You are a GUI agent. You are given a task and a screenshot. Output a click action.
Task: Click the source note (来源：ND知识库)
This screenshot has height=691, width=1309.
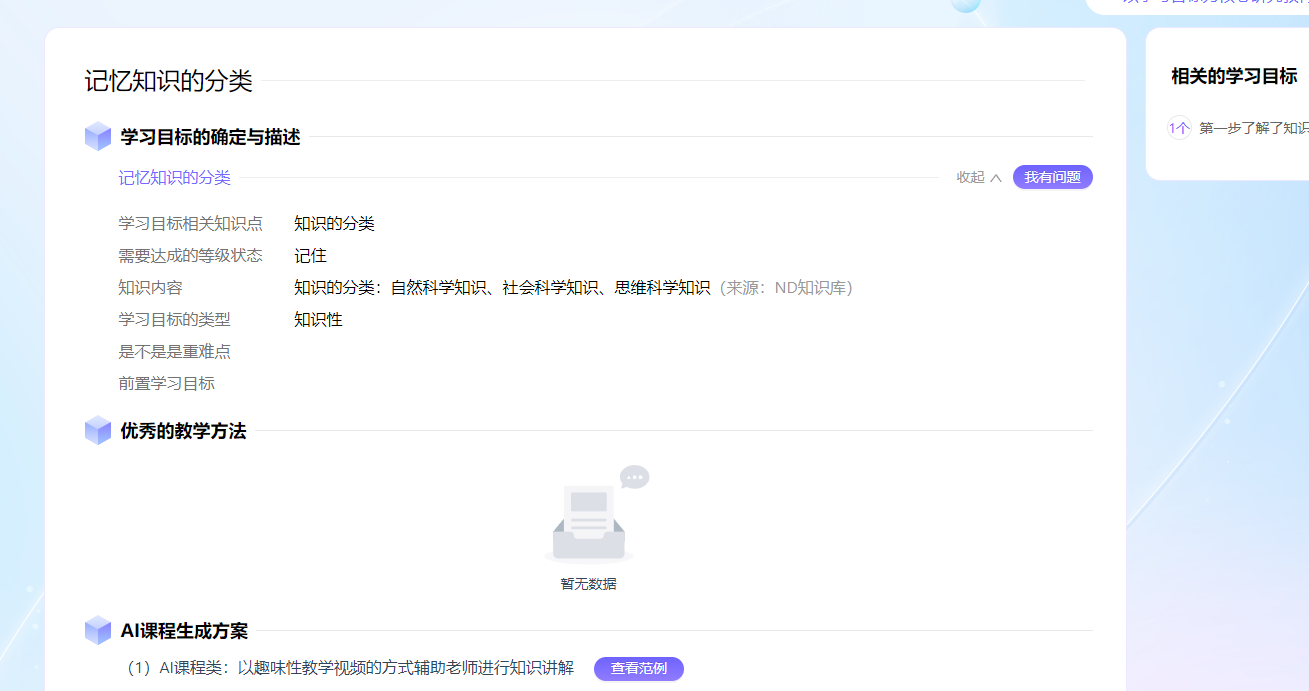[786, 288]
